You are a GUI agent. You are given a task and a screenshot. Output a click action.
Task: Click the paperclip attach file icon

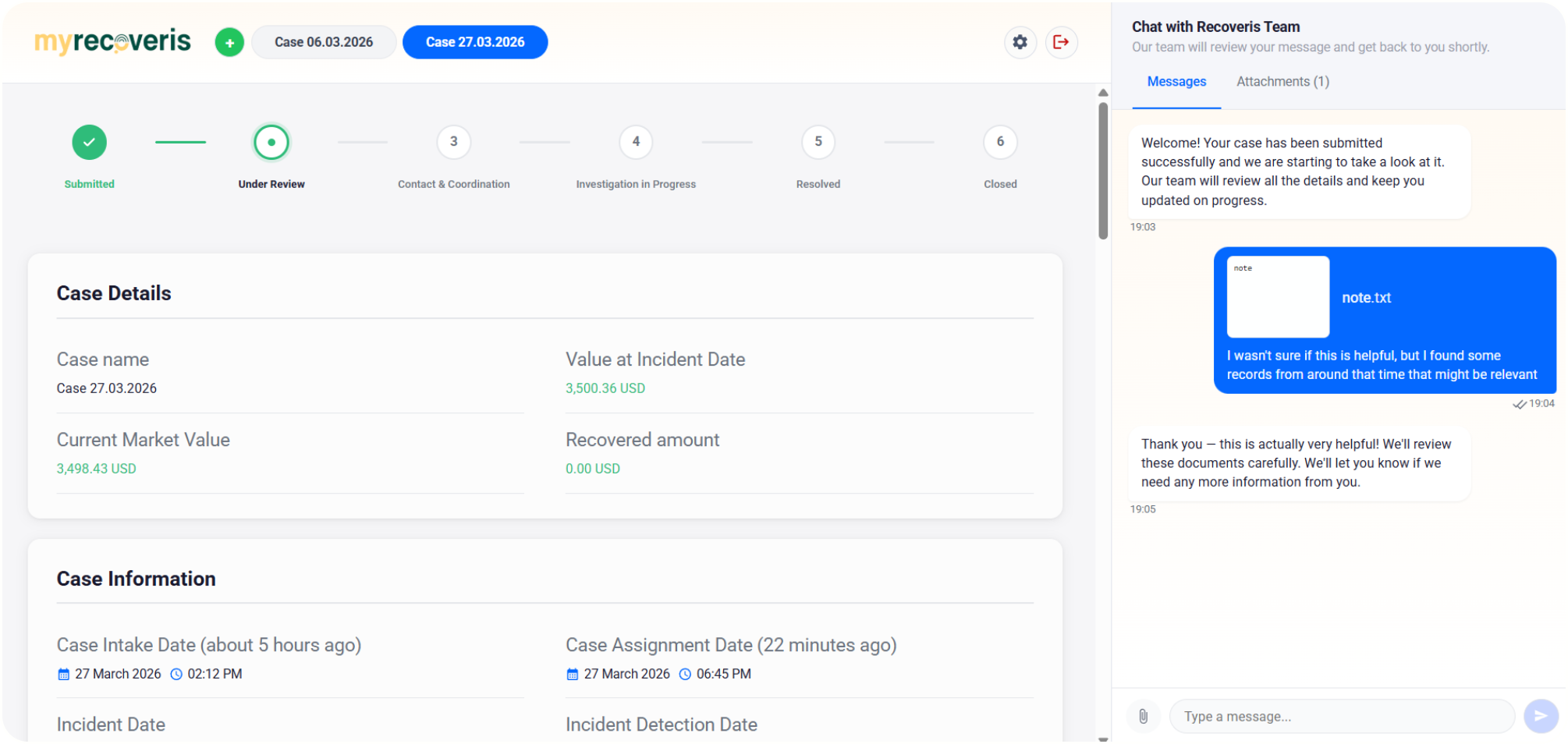tap(1143, 716)
